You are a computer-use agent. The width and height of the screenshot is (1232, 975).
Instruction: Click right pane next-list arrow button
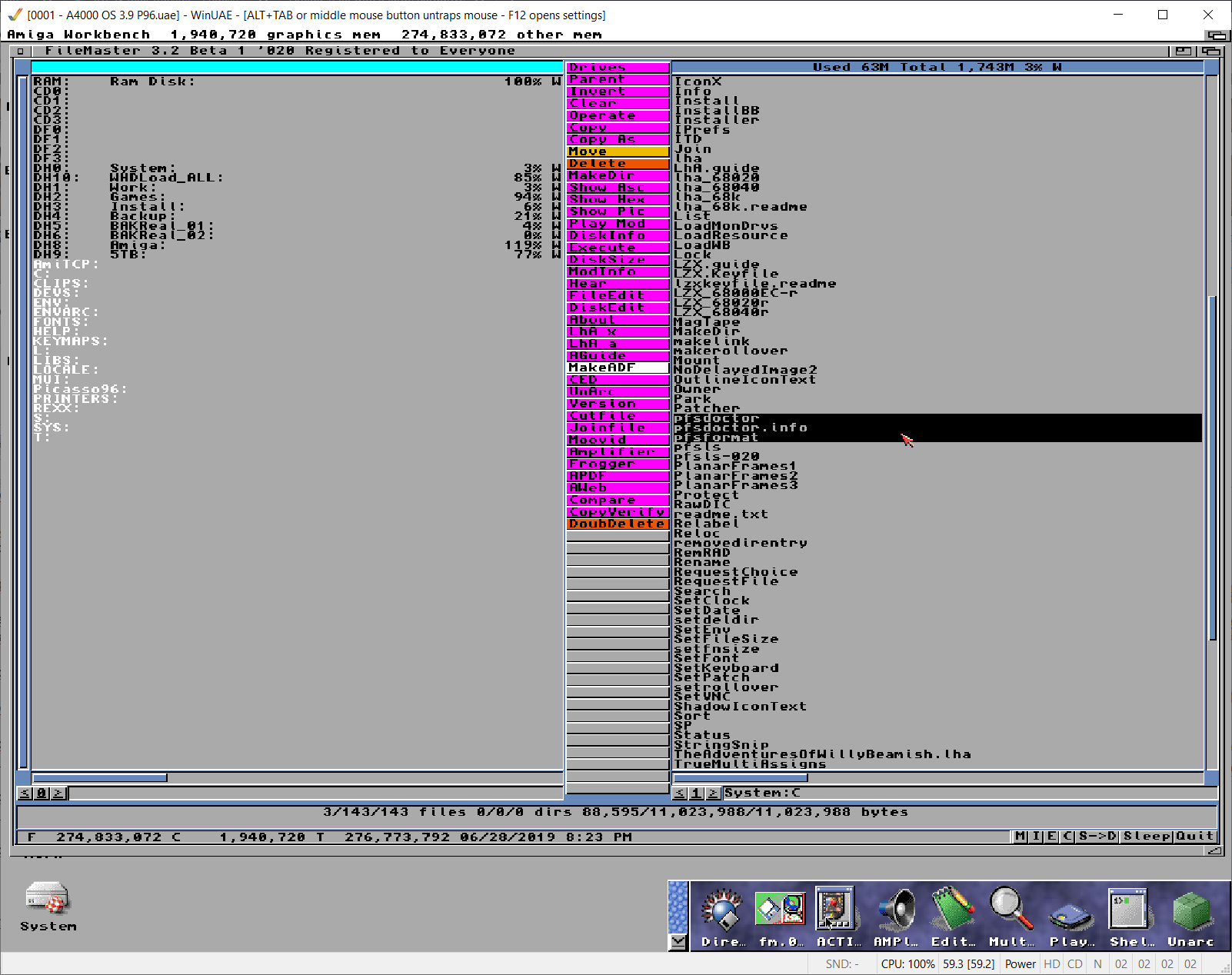tap(713, 793)
